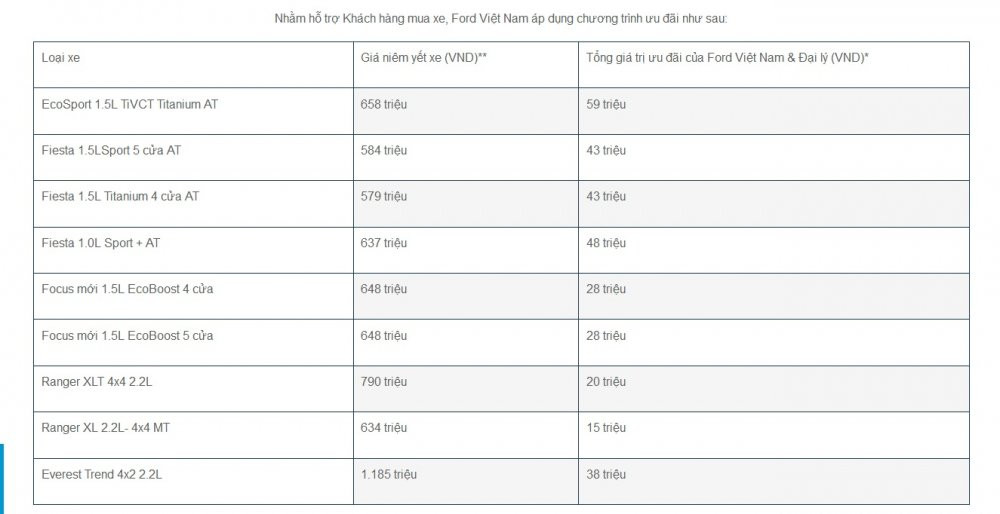Select the Focus mới 1.5L EcoBoost 4 cửa cell
This screenshot has width=1000, height=514.
(127, 289)
